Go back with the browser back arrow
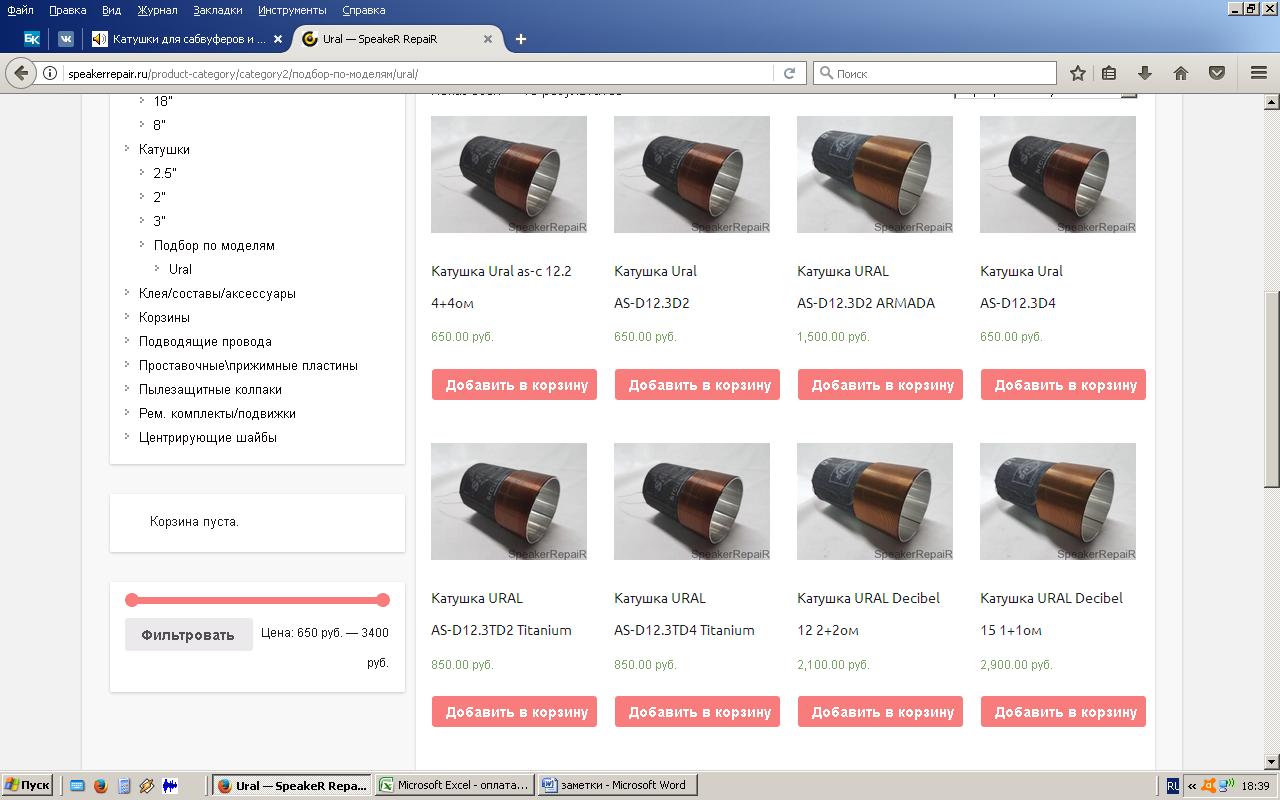1280x800 pixels. tap(21, 73)
